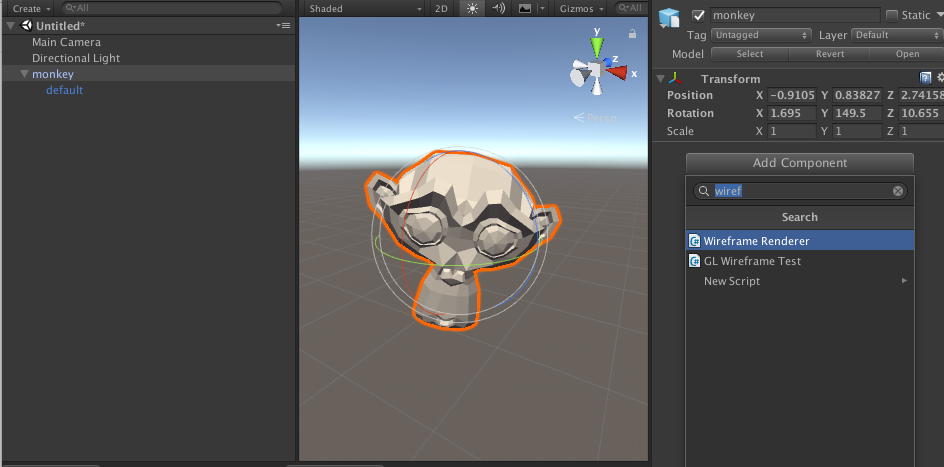The image size is (944, 467).
Task: Open Transform gear settings icon
Action: (x=940, y=78)
